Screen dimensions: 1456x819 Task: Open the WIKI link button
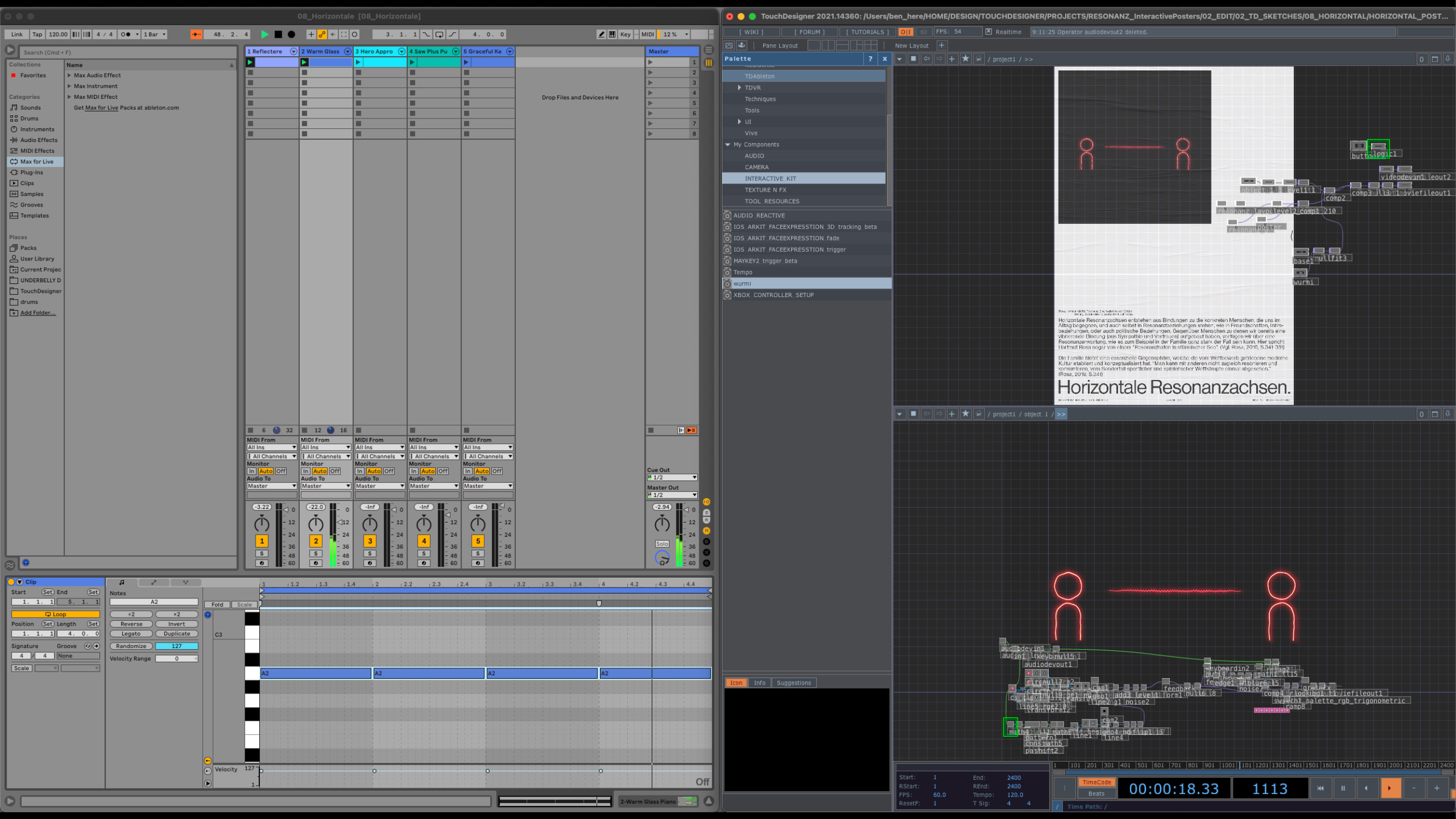click(751, 32)
